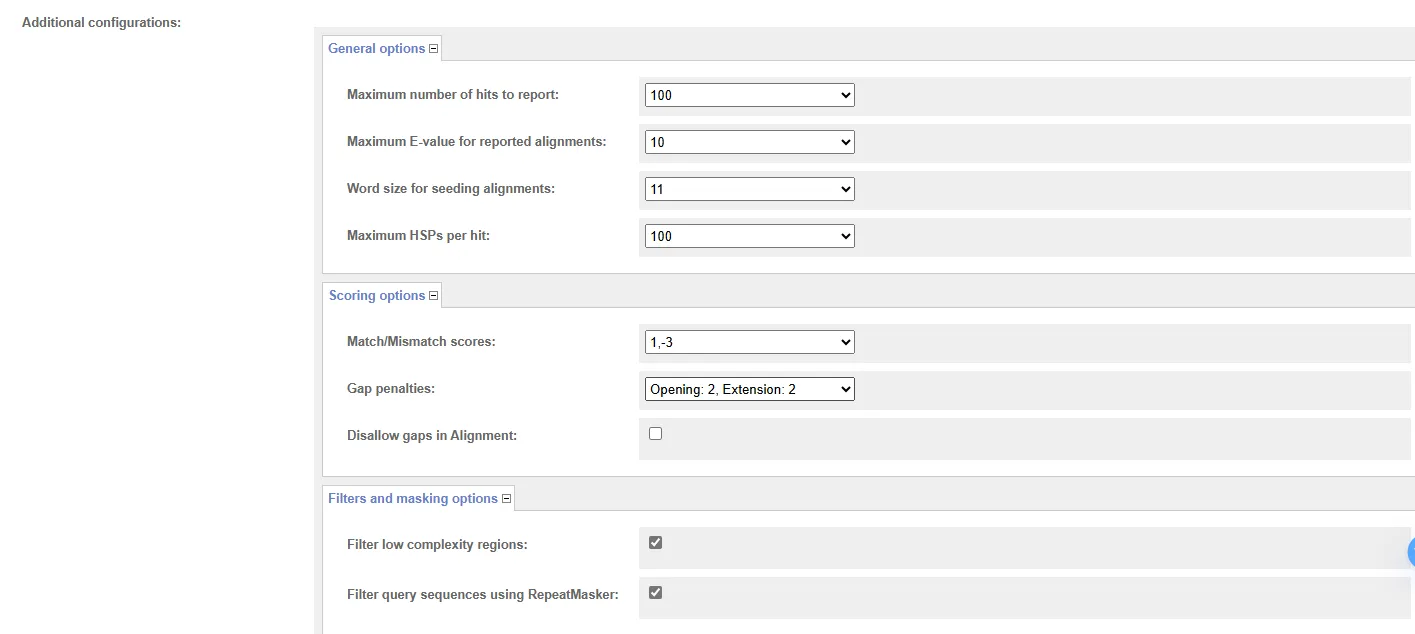Screen dimensions: 1415x634
Task: Open Maximum HSPs per hit dropdown
Action: 750,236
